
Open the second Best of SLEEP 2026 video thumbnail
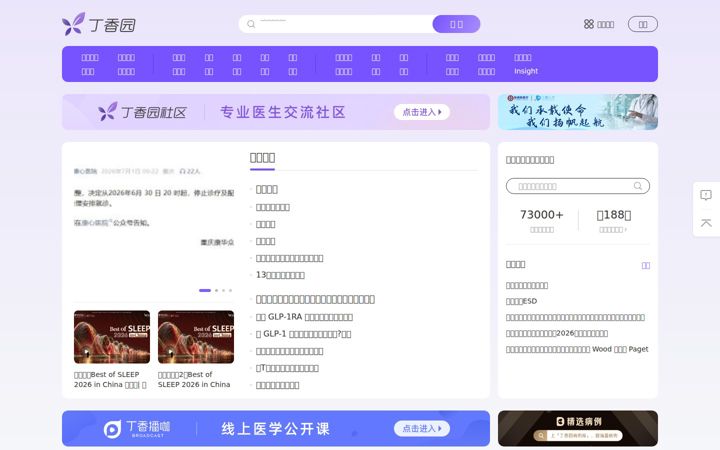click(x=196, y=337)
